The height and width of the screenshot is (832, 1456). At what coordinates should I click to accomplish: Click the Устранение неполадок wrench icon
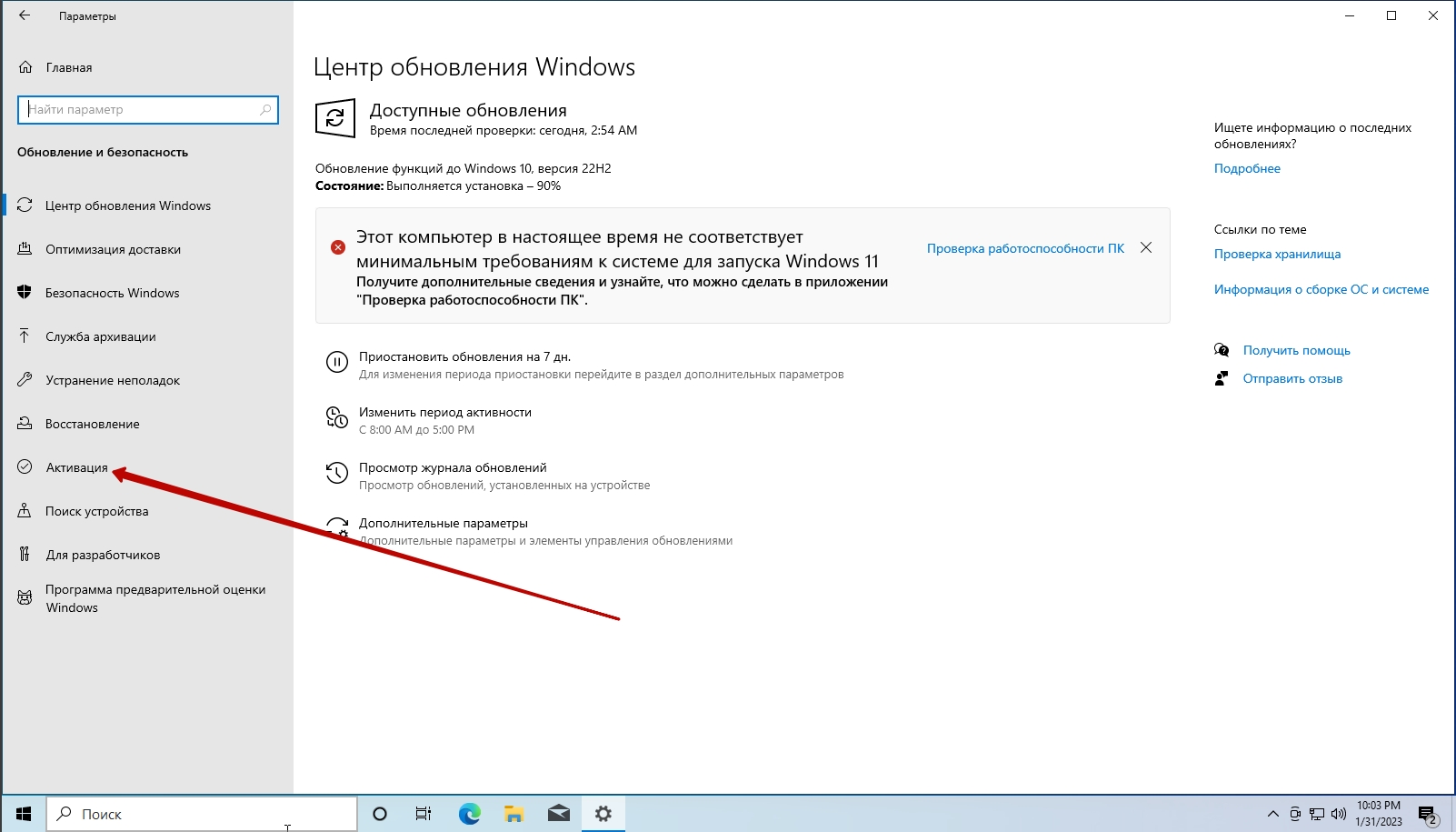pyautogui.click(x=25, y=380)
